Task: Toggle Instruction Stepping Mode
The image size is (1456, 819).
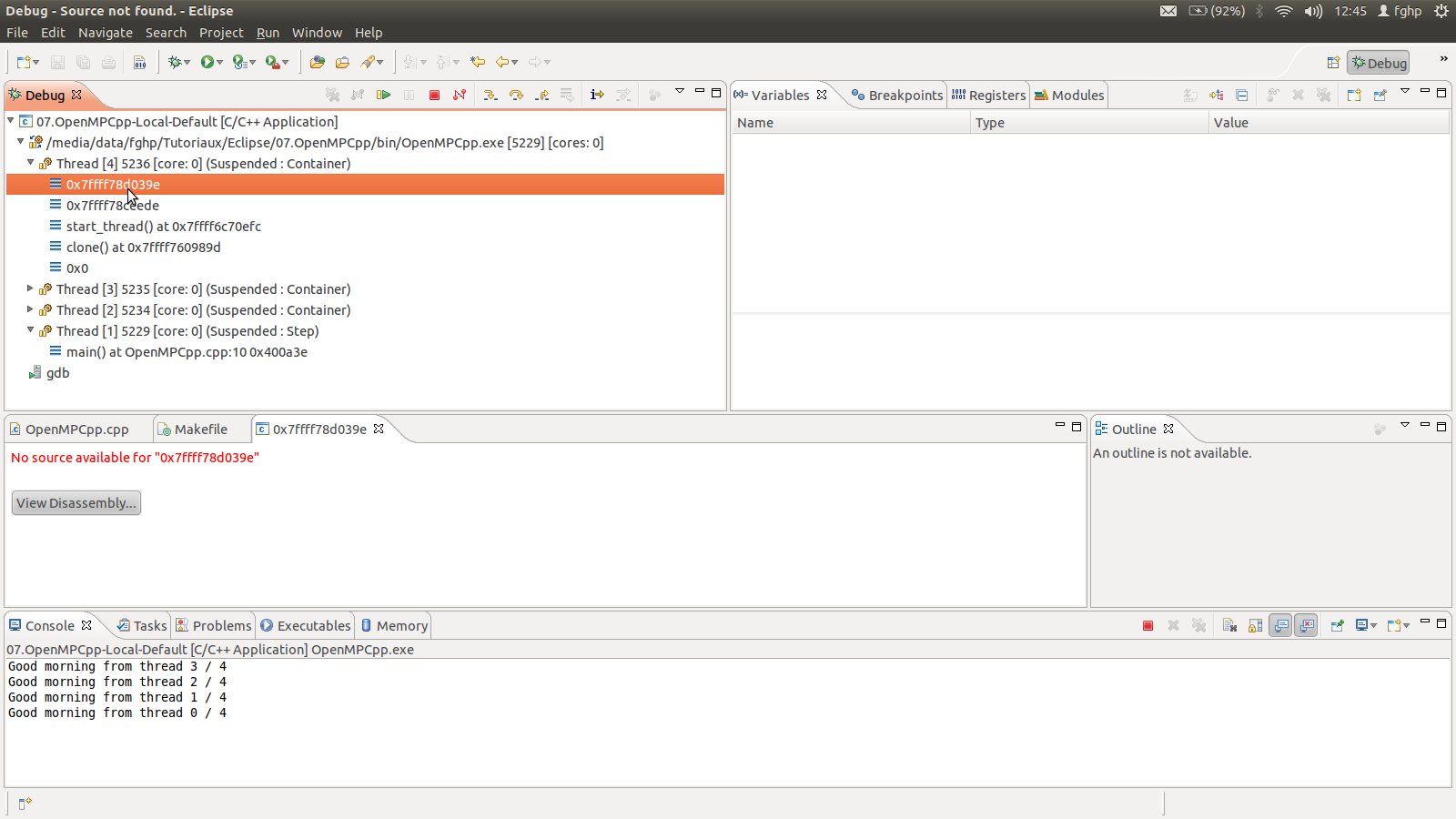Action: pos(597,95)
